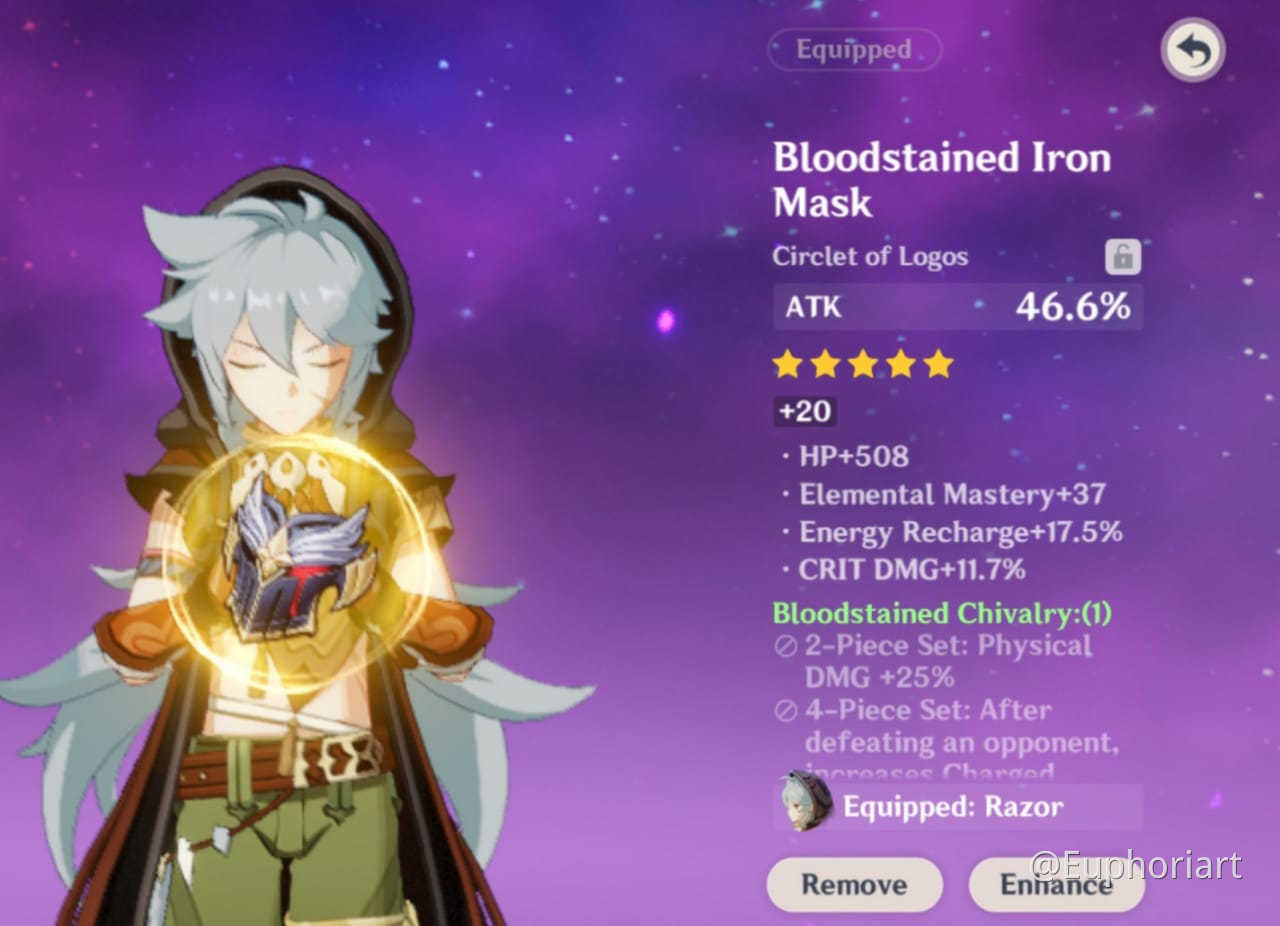Click the Circlet of Logos label
This screenshot has height=926, width=1280.
pyautogui.click(x=870, y=256)
